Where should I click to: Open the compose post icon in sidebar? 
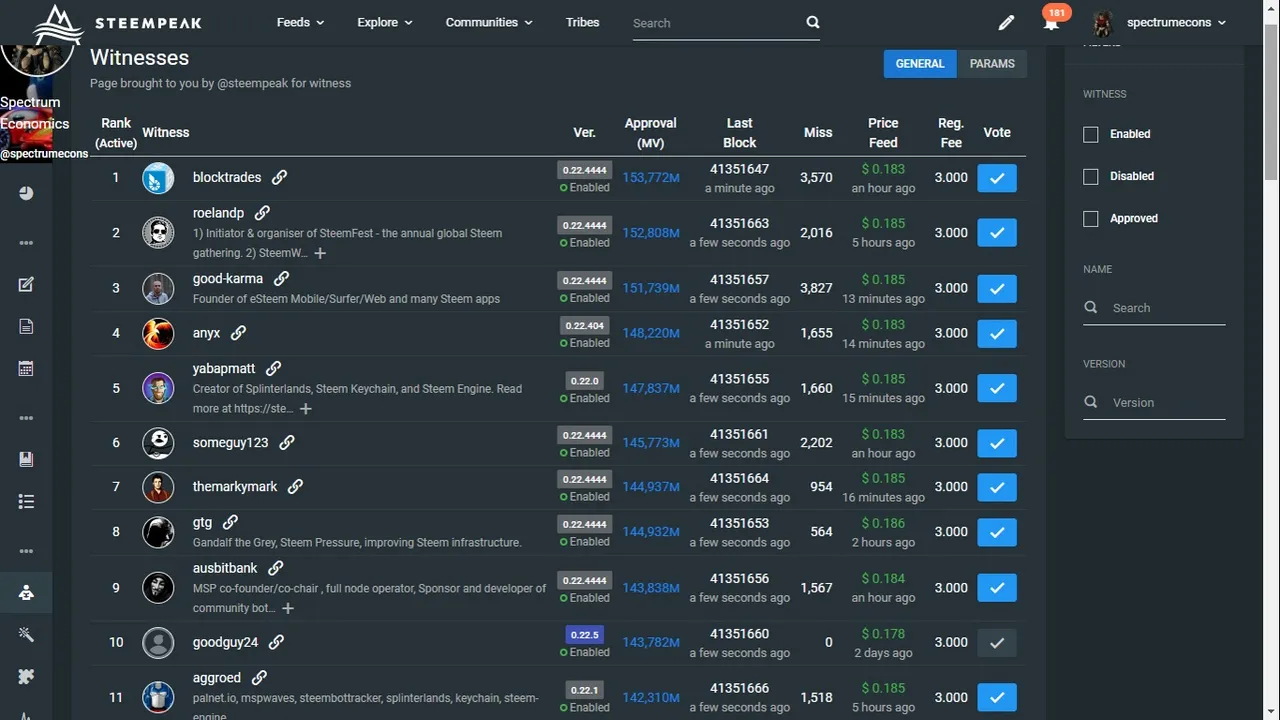[x=26, y=285]
